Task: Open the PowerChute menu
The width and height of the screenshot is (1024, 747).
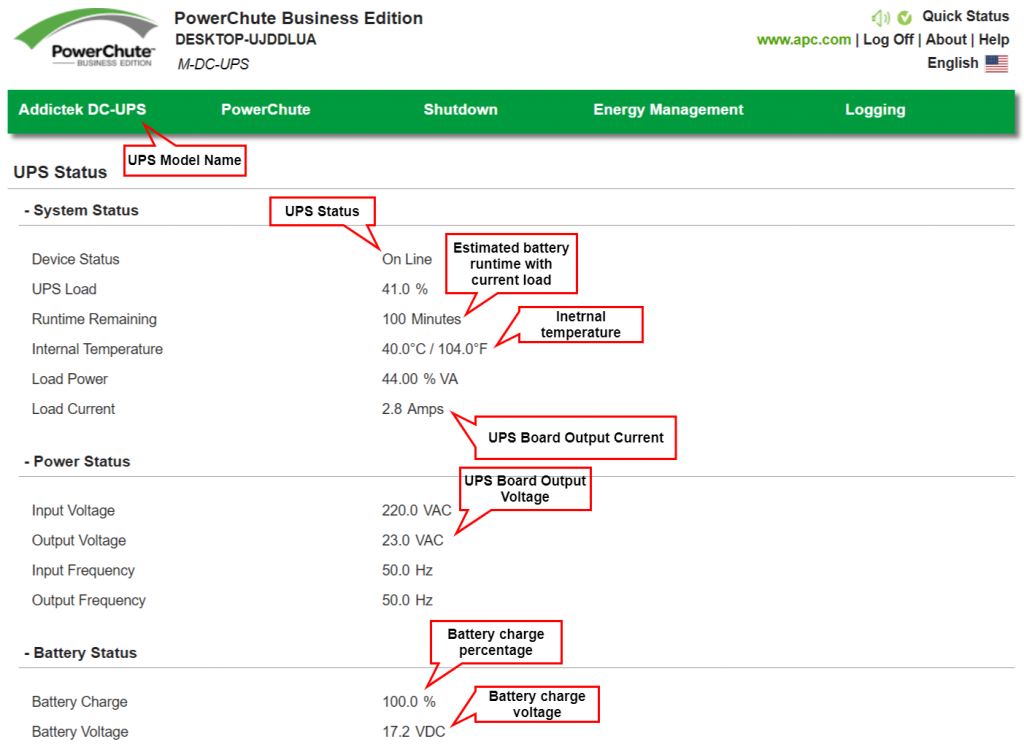Action: [266, 110]
